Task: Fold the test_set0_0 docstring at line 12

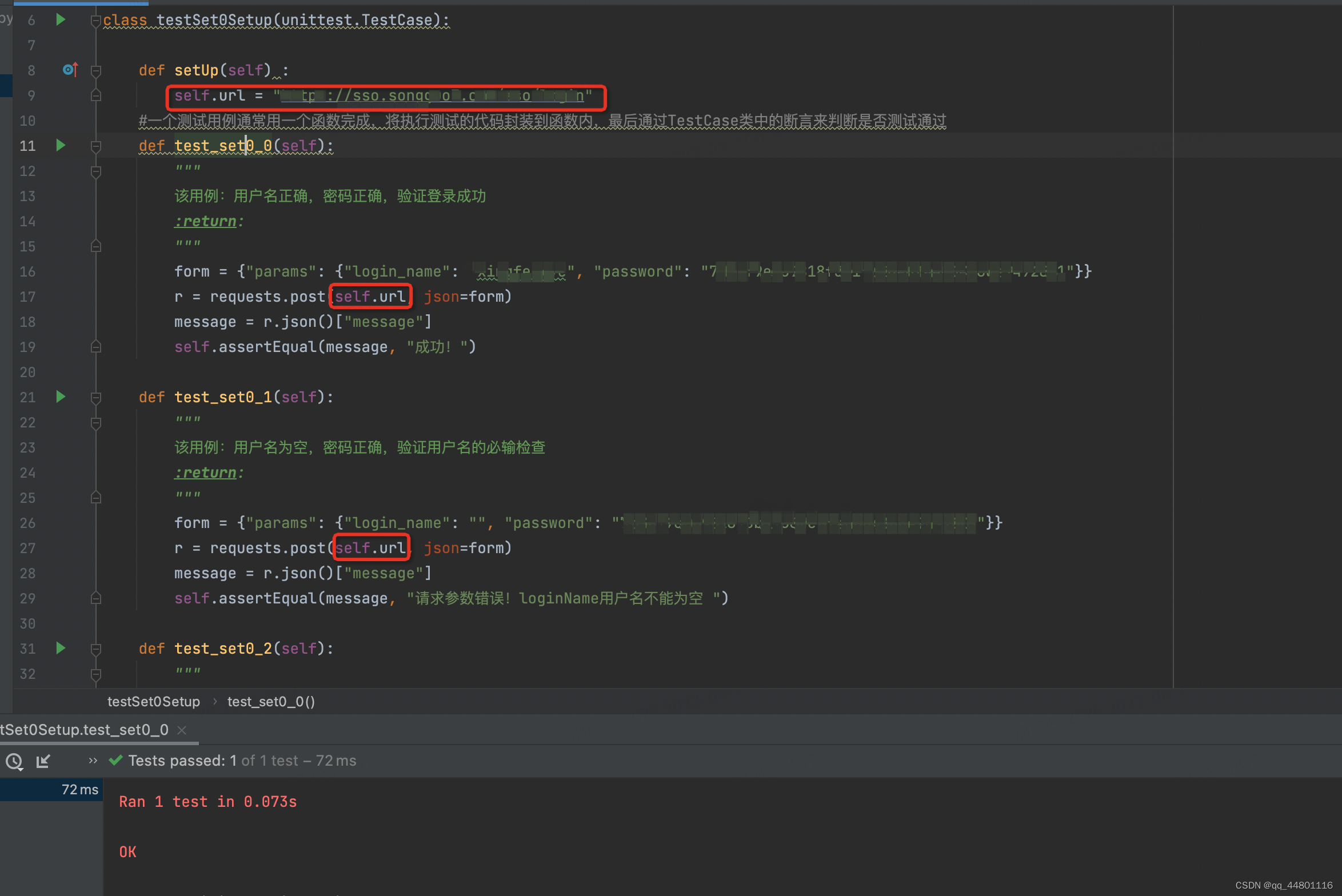Action: point(96,171)
